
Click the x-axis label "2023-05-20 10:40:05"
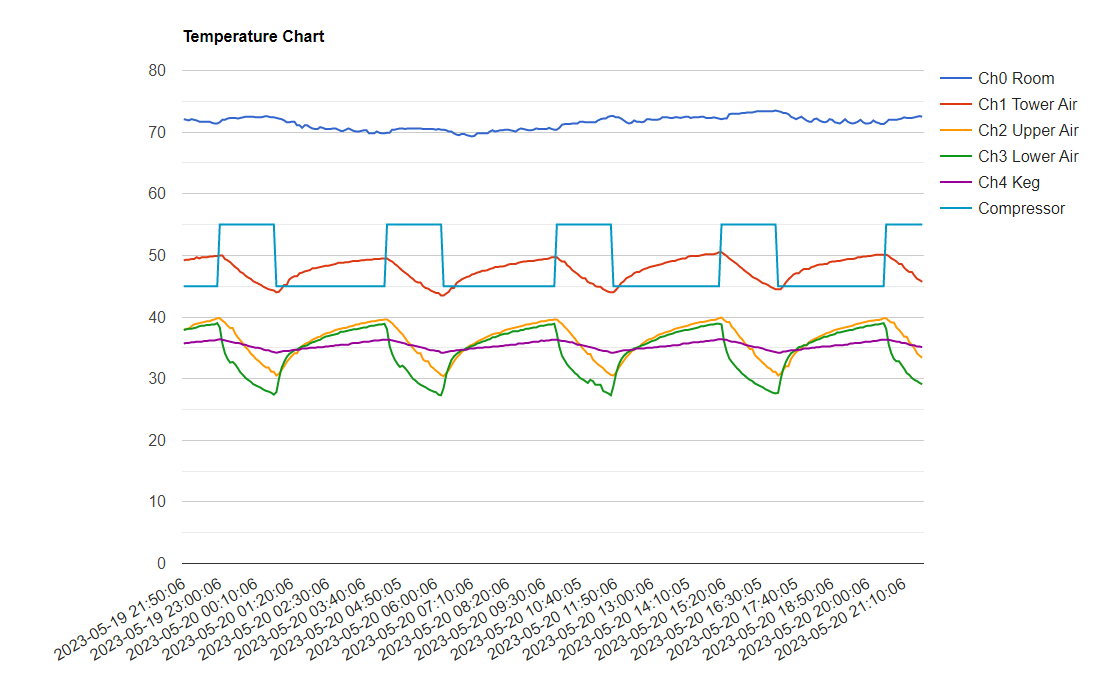(517, 619)
